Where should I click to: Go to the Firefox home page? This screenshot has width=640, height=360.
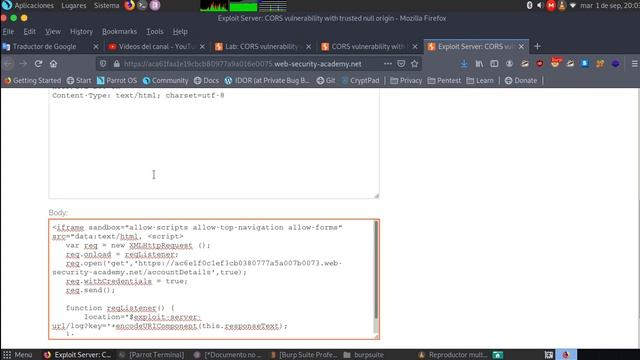pos(53,64)
